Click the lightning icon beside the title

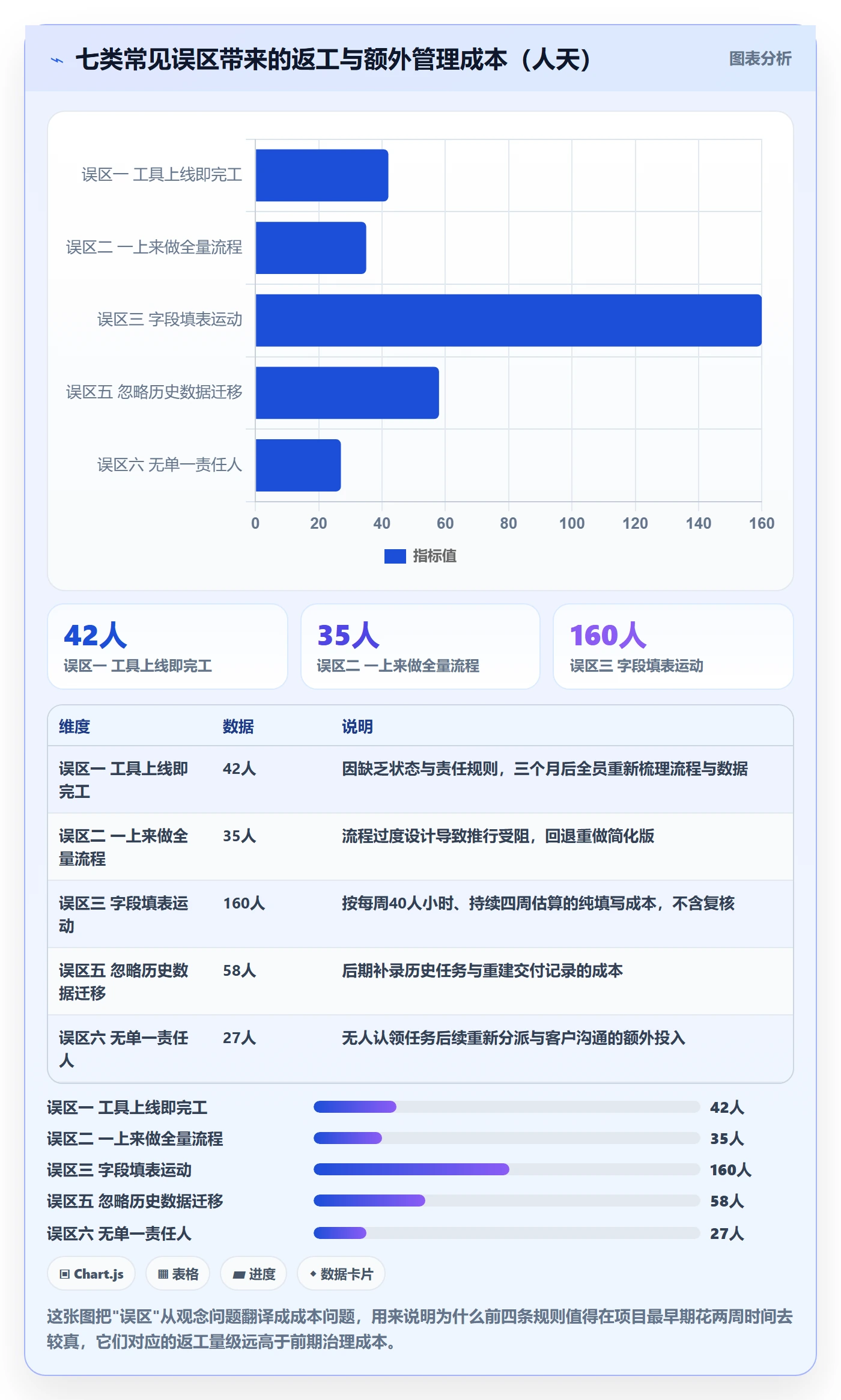click(57, 60)
